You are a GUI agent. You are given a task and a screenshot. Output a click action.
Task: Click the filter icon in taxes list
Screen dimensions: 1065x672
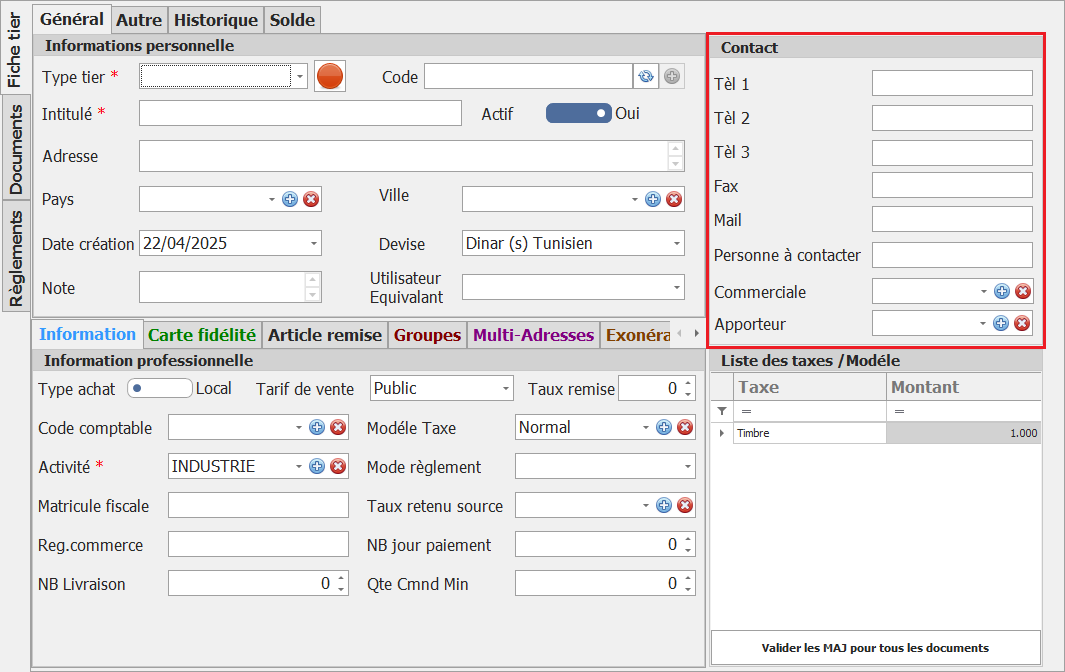(x=722, y=411)
